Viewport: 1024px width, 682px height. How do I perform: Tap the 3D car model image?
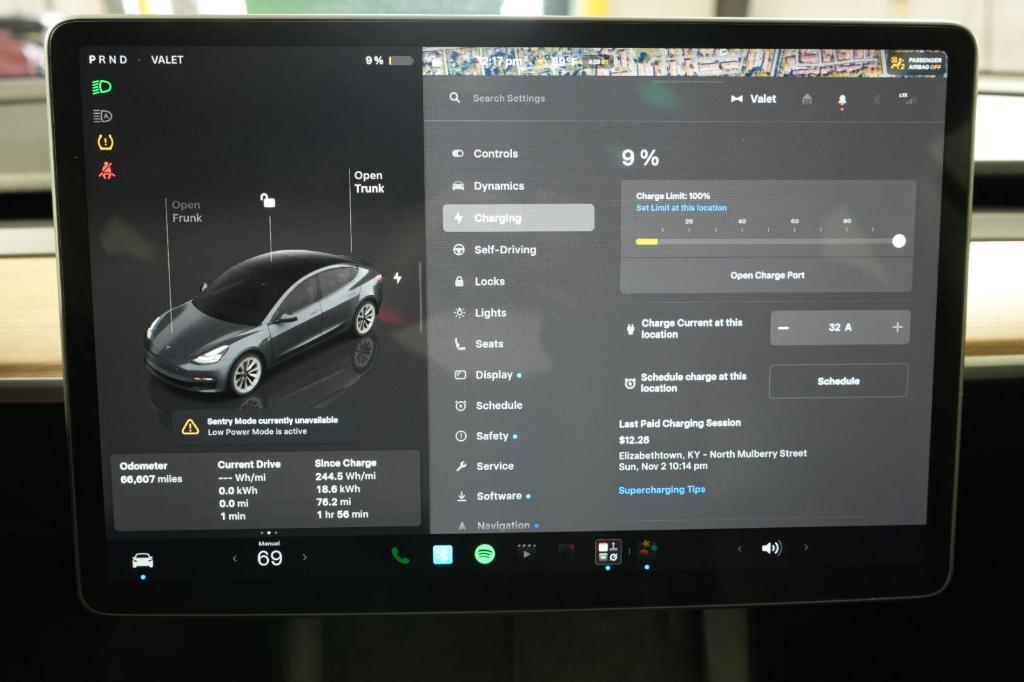pos(264,323)
